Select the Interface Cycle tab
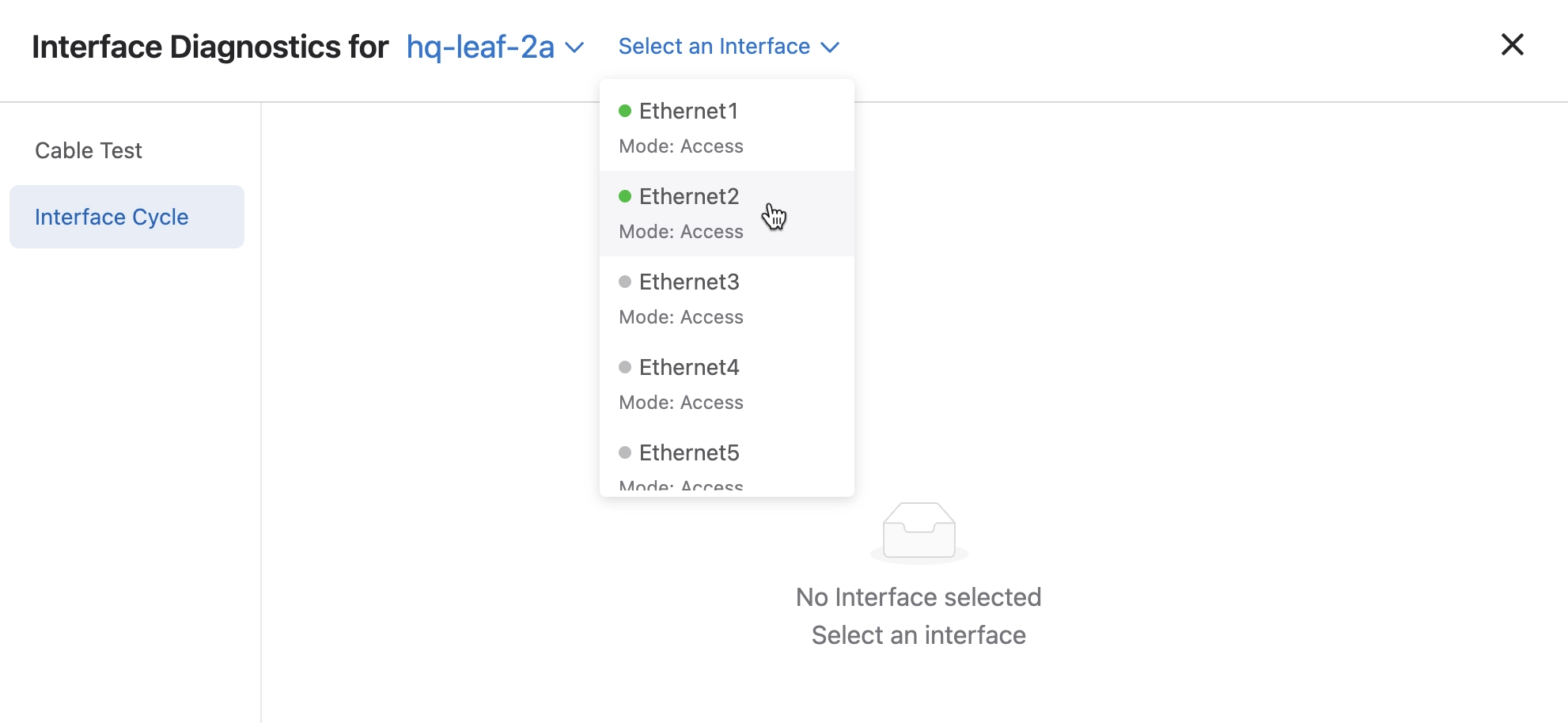This screenshot has width=1568, height=723. pyautogui.click(x=112, y=217)
